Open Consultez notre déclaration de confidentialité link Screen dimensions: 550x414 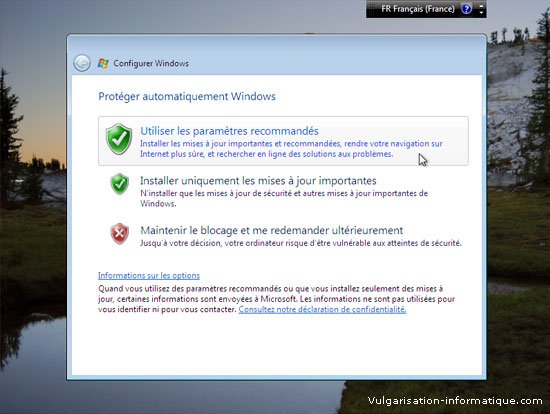coord(322,309)
